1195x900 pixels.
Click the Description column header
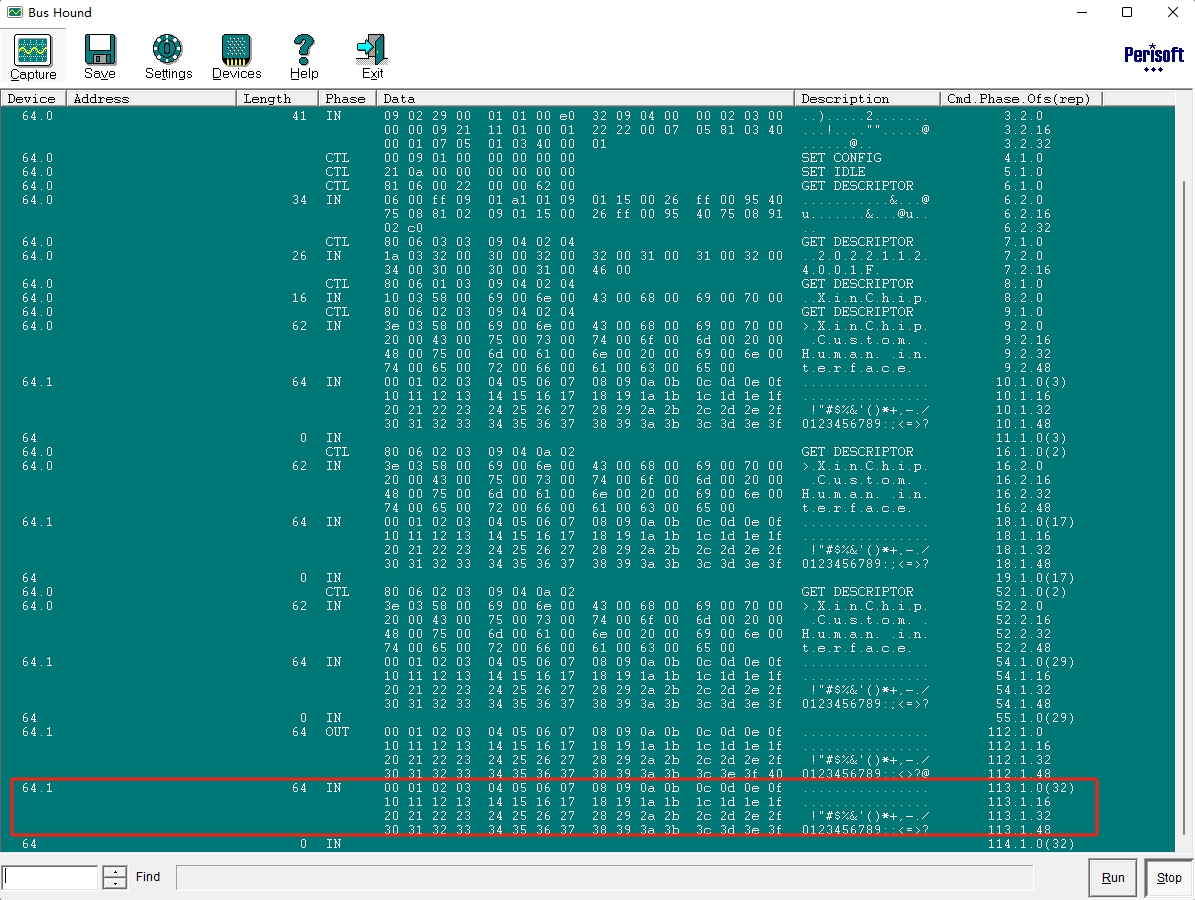[x=867, y=98]
